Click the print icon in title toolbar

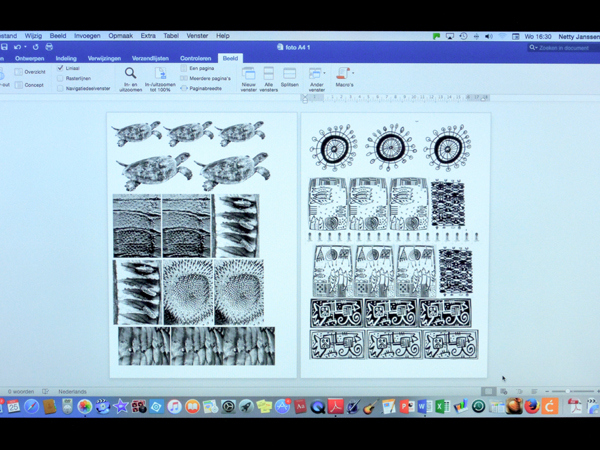49,47
